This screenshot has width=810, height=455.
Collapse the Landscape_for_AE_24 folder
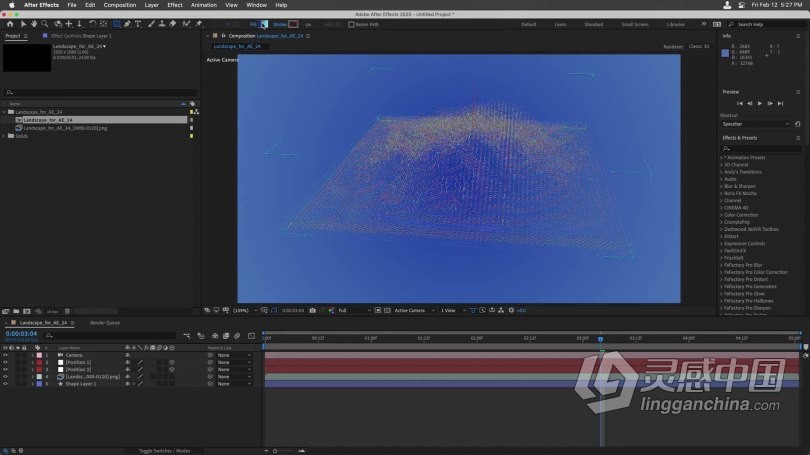[4, 112]
